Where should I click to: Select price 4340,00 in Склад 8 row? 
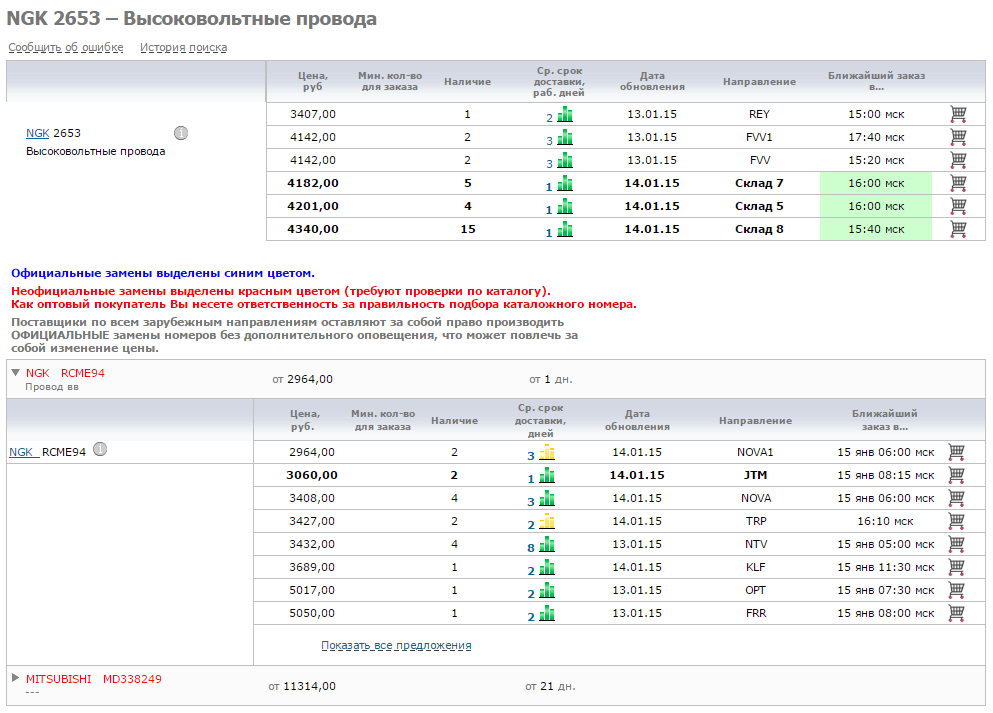click(x=313, y=229)
